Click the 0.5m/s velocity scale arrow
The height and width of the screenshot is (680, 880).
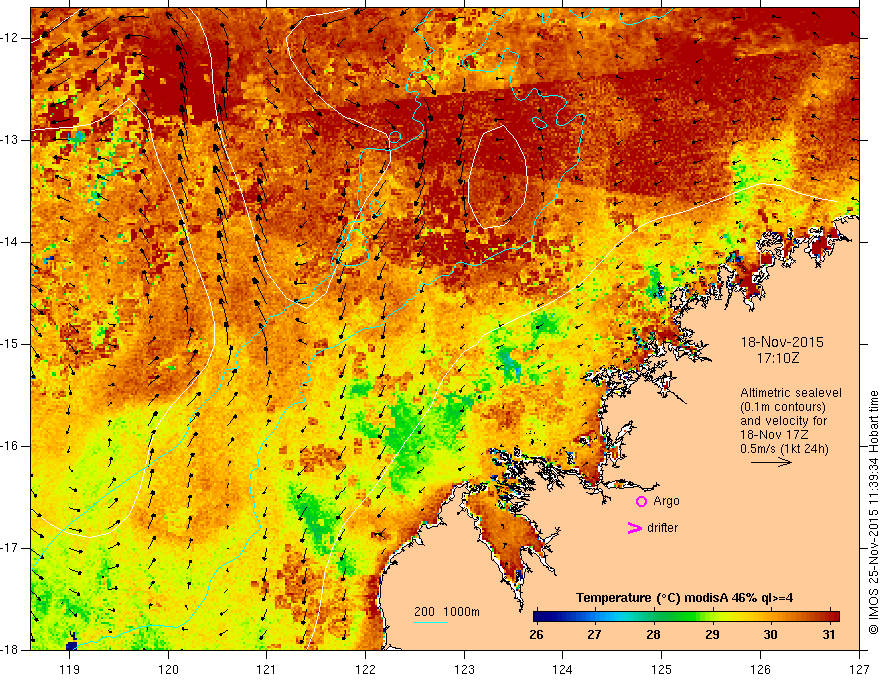(x=771, y=462)
